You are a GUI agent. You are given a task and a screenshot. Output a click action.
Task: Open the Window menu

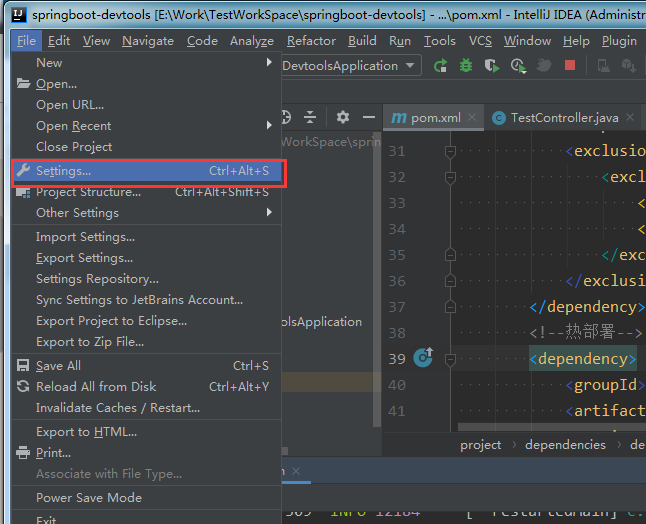pyautogui.click(x=527, y=41)
